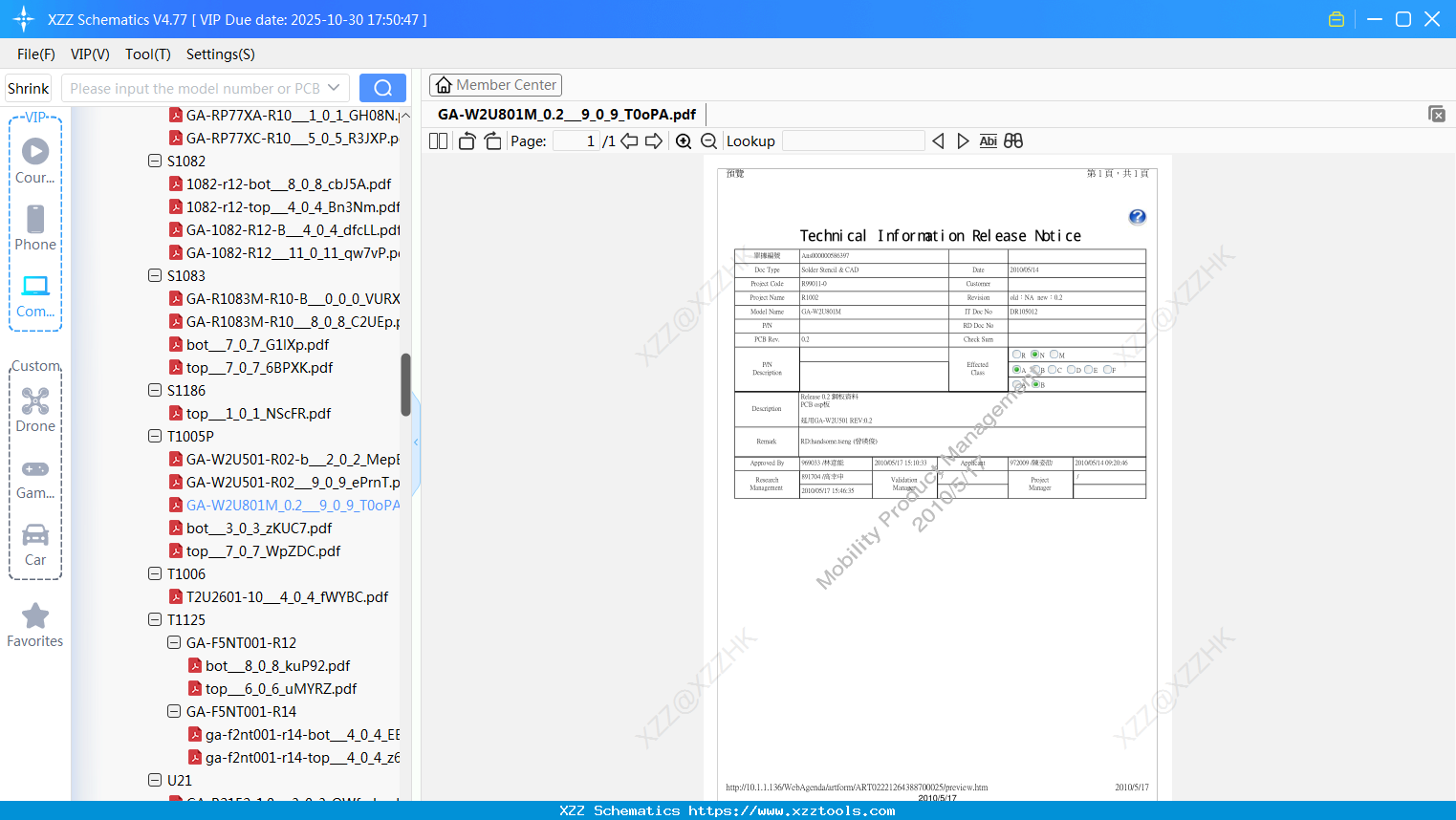
Task: Close the open PDF document tab
Action: point(1436,115)
